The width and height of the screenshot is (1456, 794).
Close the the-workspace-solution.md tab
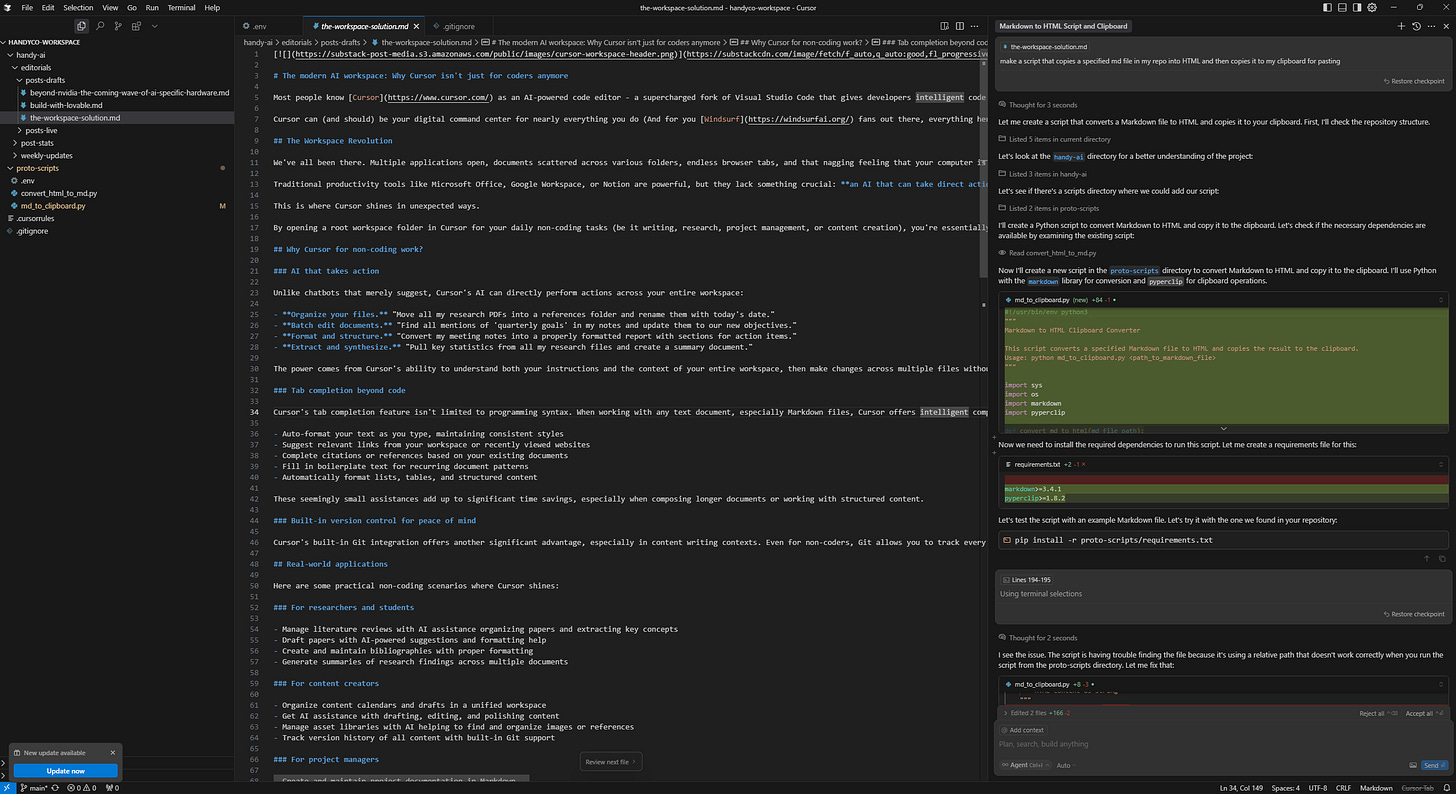tap(416, 26)
